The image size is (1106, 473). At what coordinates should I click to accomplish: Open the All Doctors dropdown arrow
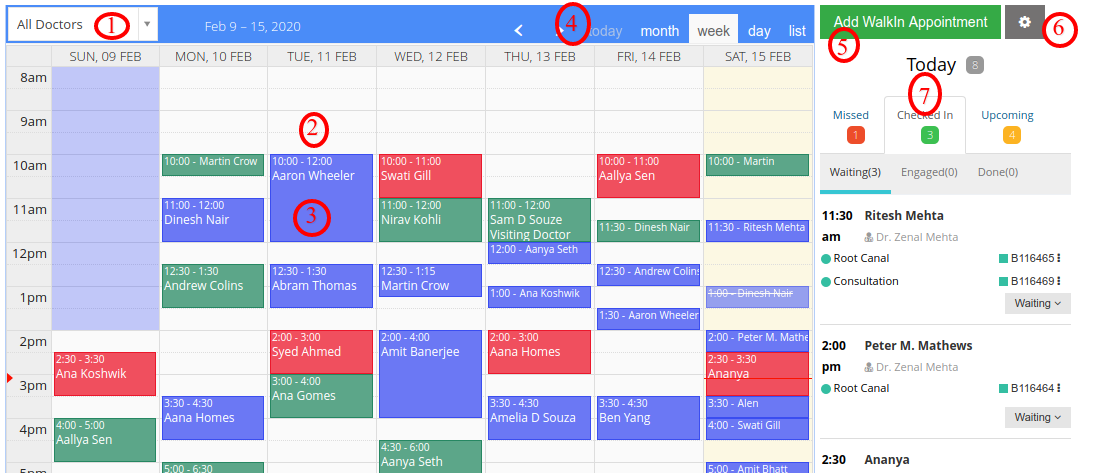click(147, 24)
